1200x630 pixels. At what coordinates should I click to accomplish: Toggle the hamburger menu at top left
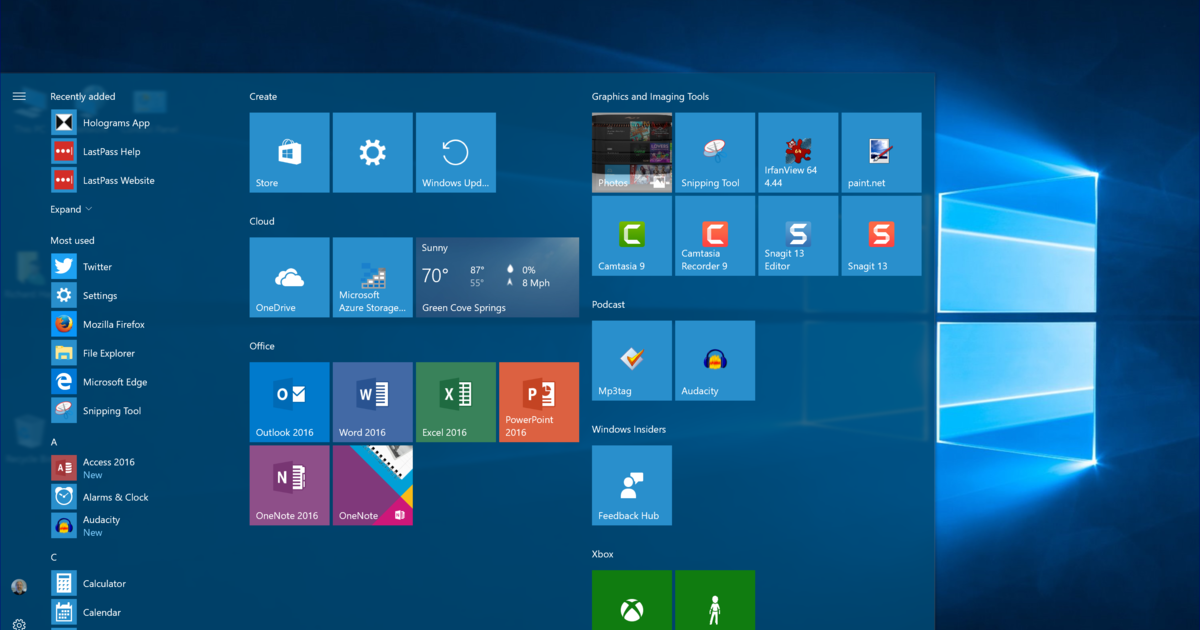[19, 96]
